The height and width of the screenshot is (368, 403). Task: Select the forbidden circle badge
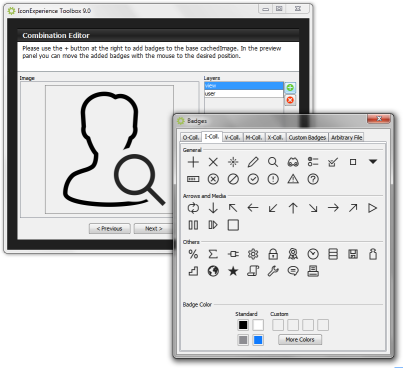point(233,179)
